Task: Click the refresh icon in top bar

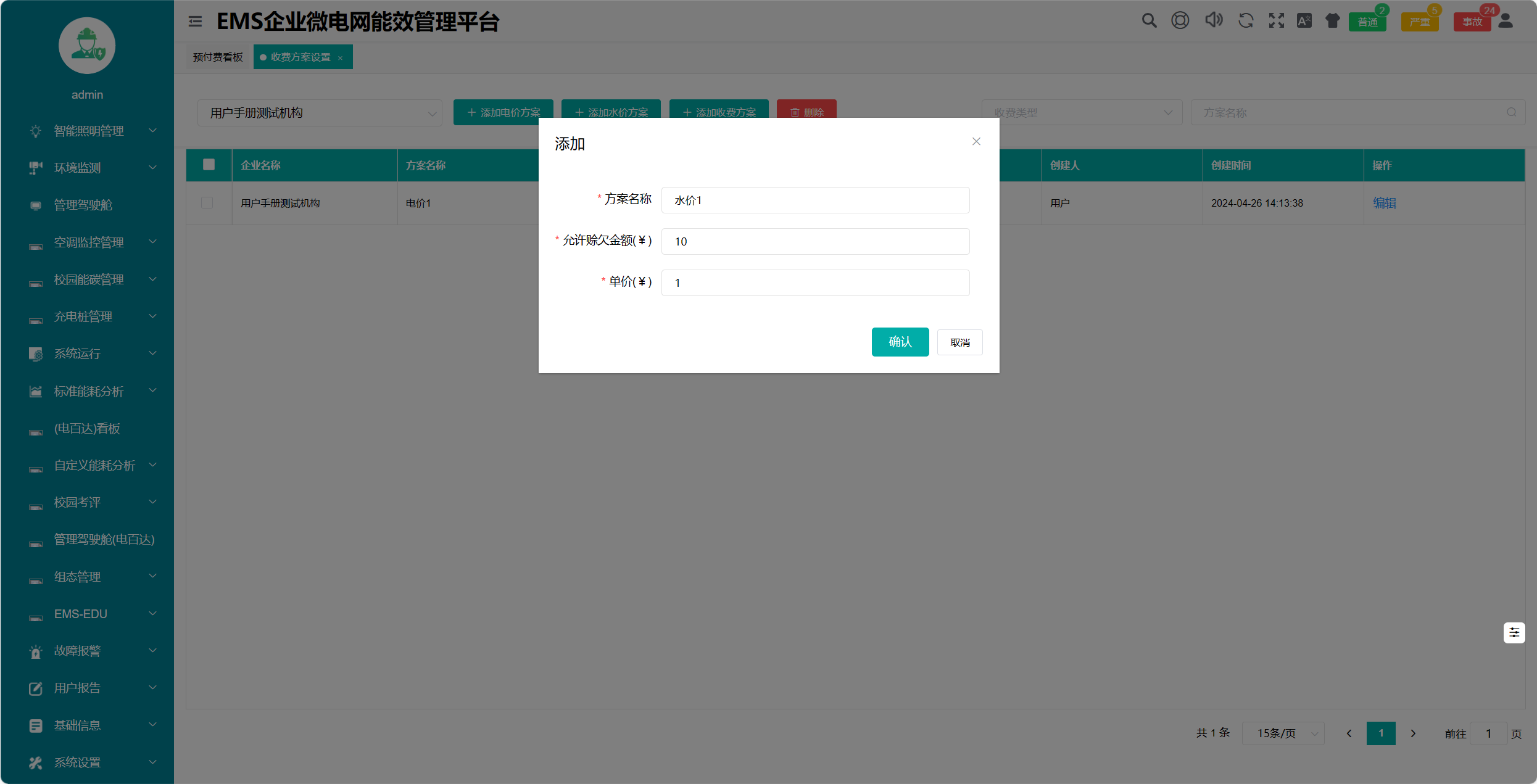Action: pos(1246,21)
